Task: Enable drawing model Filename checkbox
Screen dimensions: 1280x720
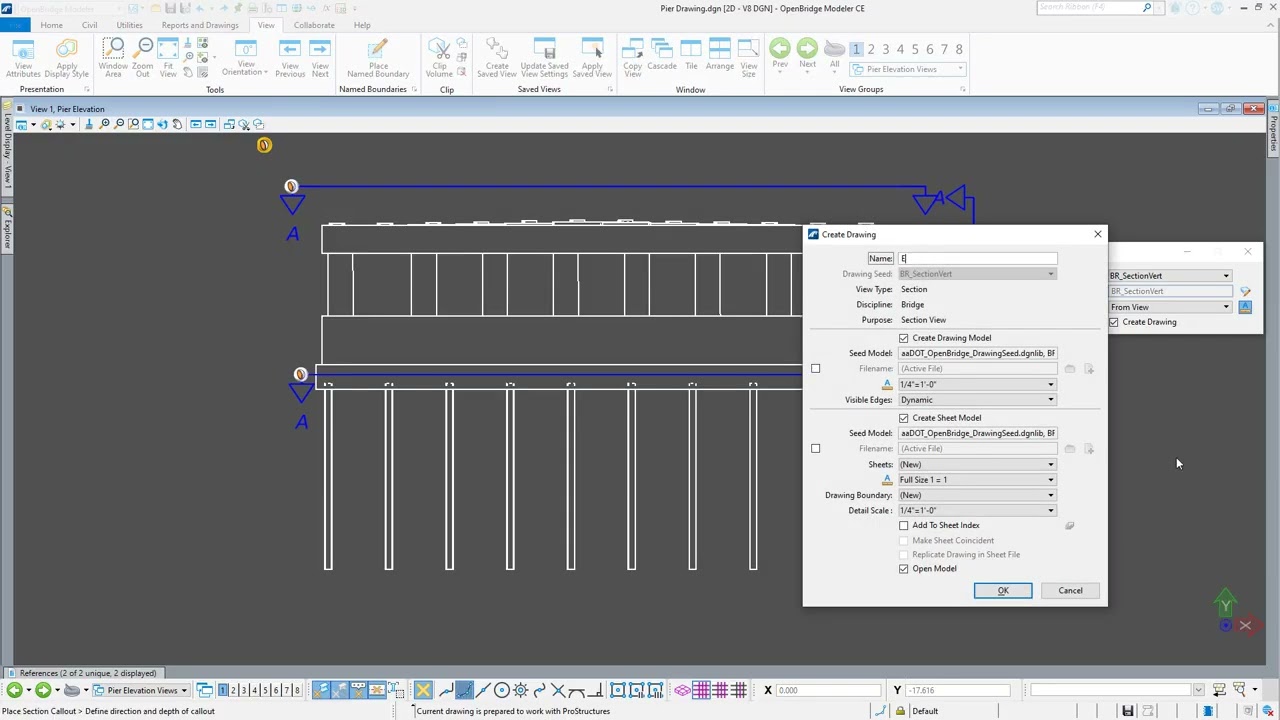Action: [815, 369]
